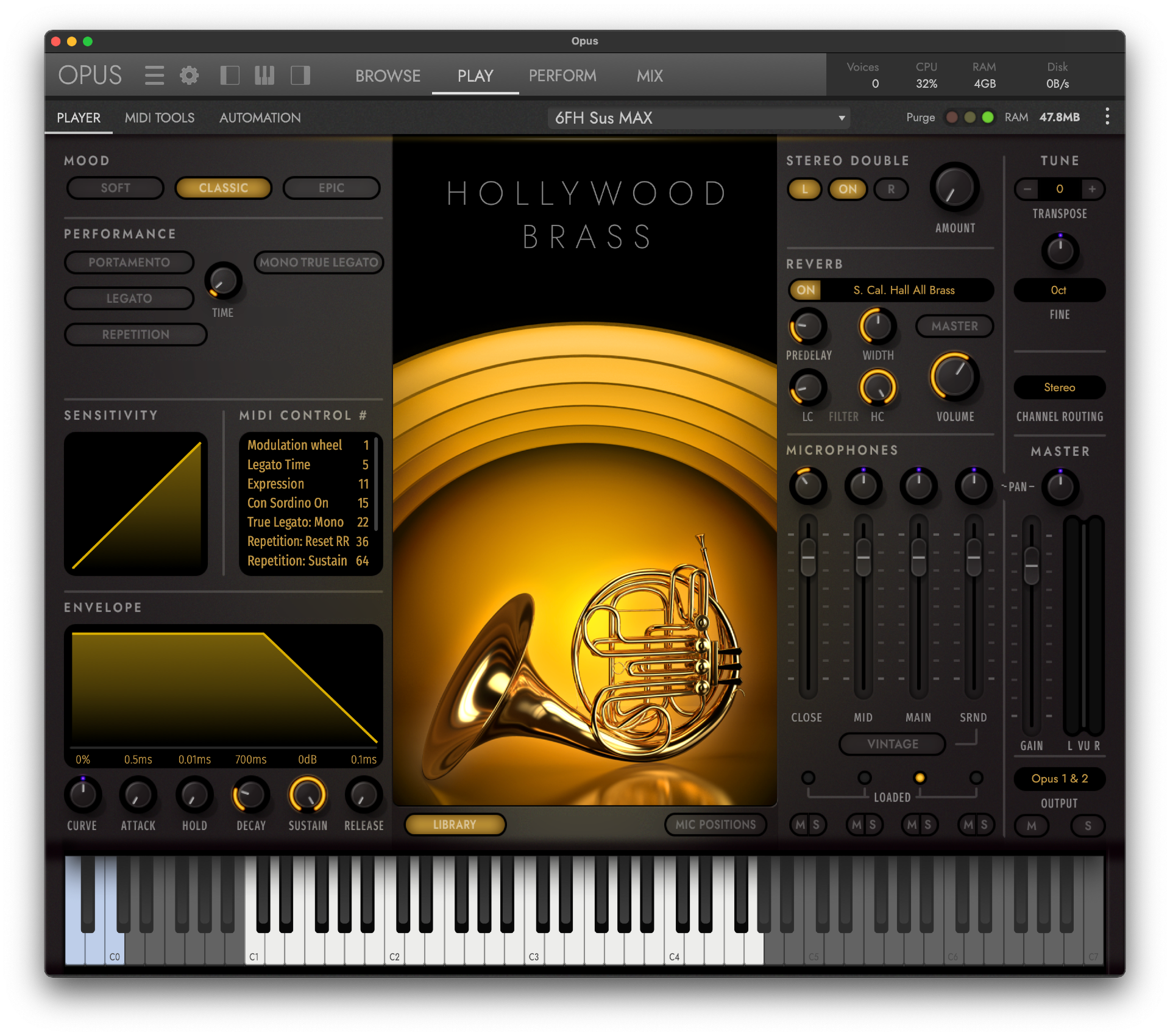
Task: Enable the Mono True Legato toggle
Action: click(x=319, y=263)
